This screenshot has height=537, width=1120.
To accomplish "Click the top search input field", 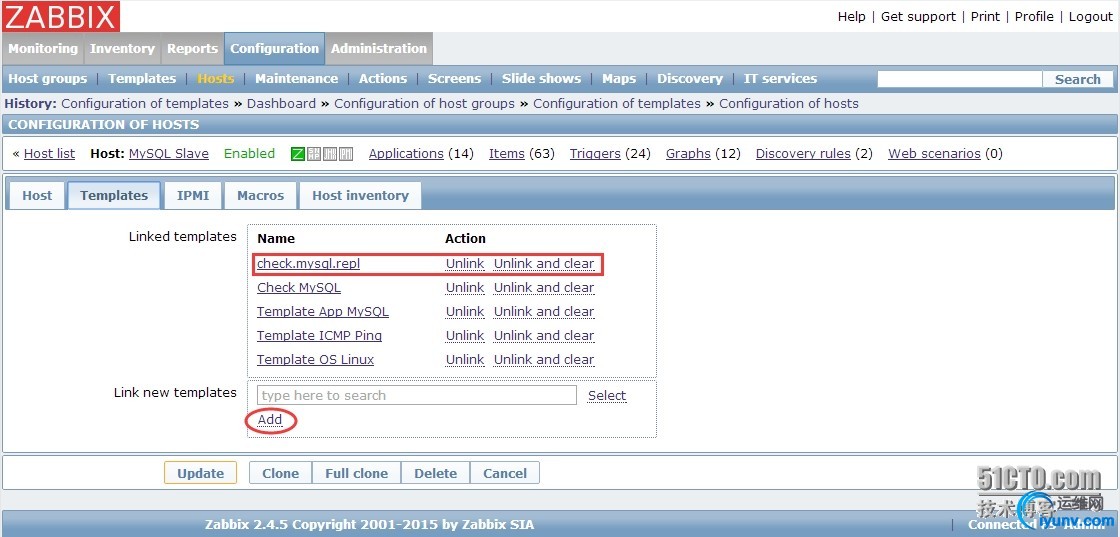I will coord(959,79).
